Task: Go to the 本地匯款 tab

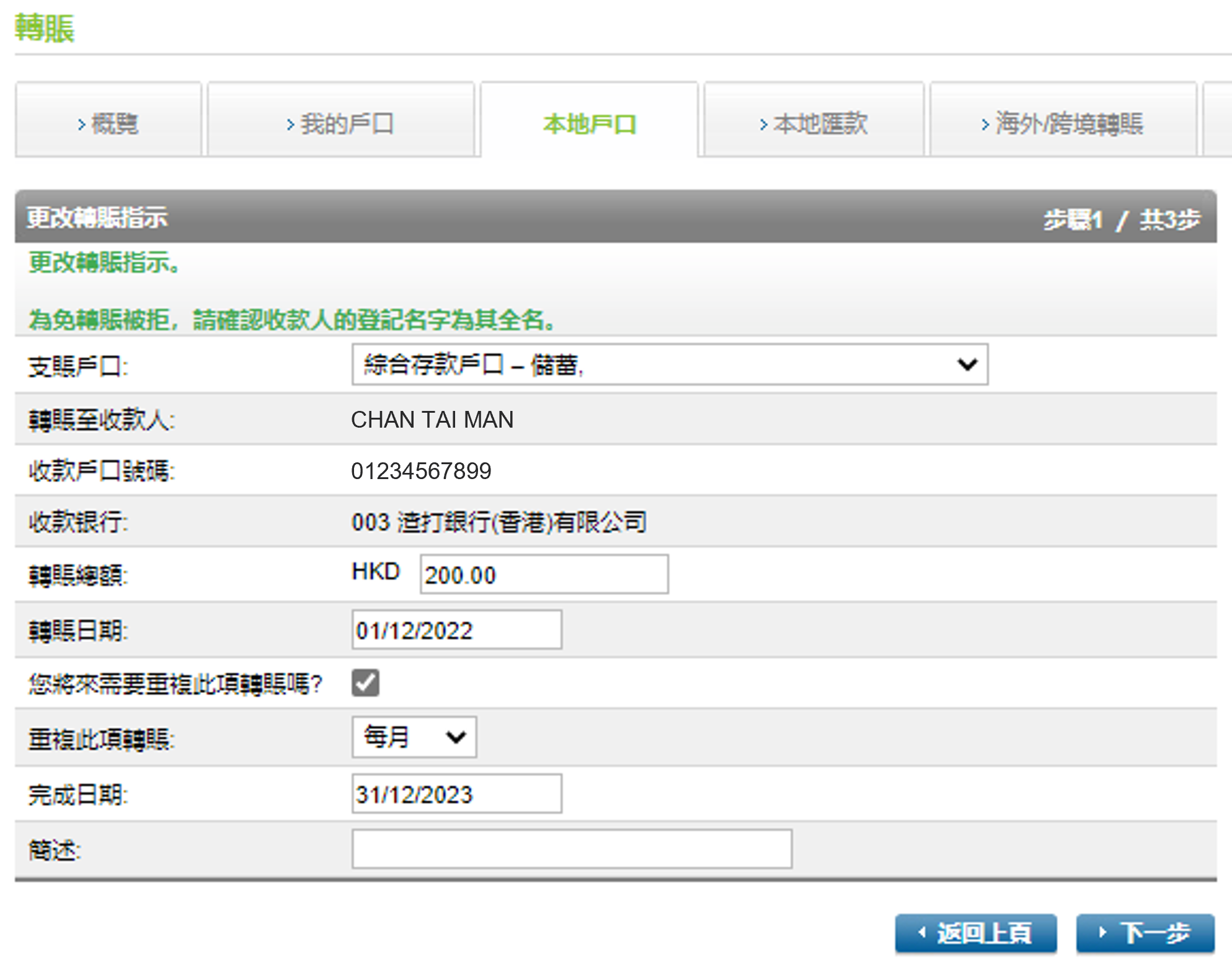Action: [813, 122]
